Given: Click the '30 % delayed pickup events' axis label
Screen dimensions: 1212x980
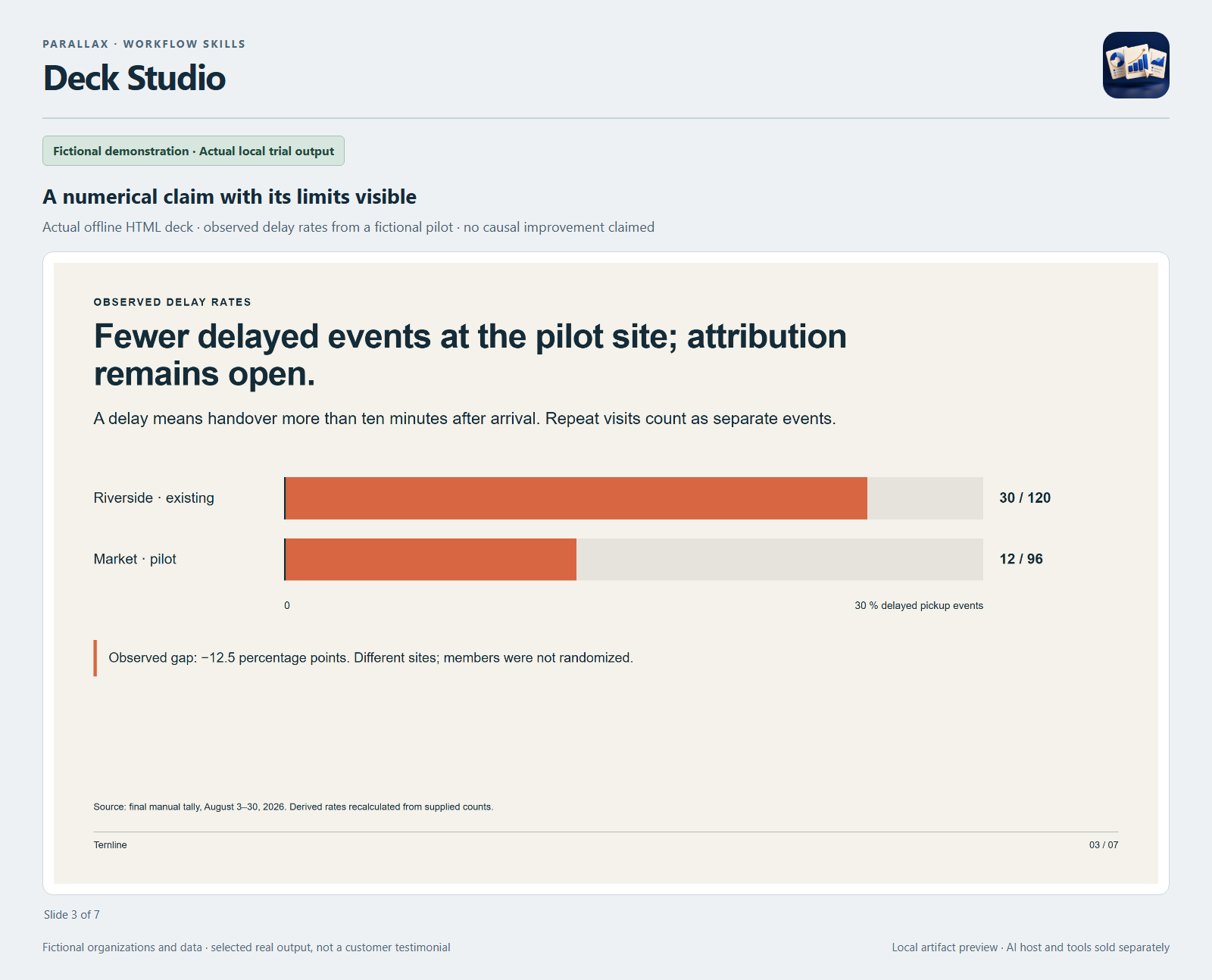Looking at the screenshot, I should tap(919, 606).
